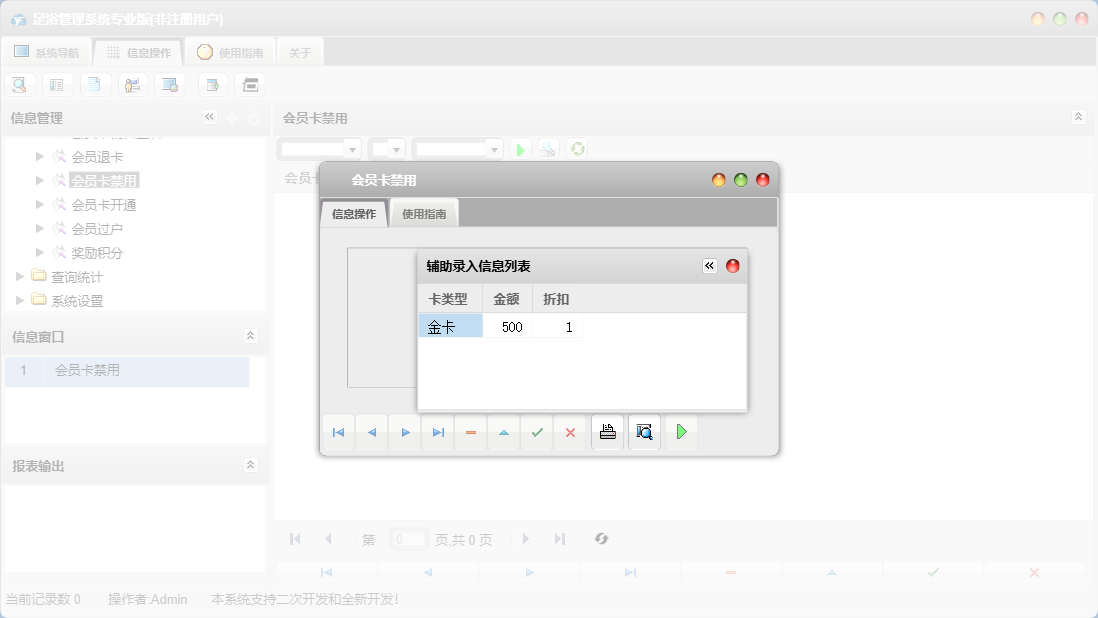Expand the 查询统计 folder
1098x618 pixels.
coord(20,276)
